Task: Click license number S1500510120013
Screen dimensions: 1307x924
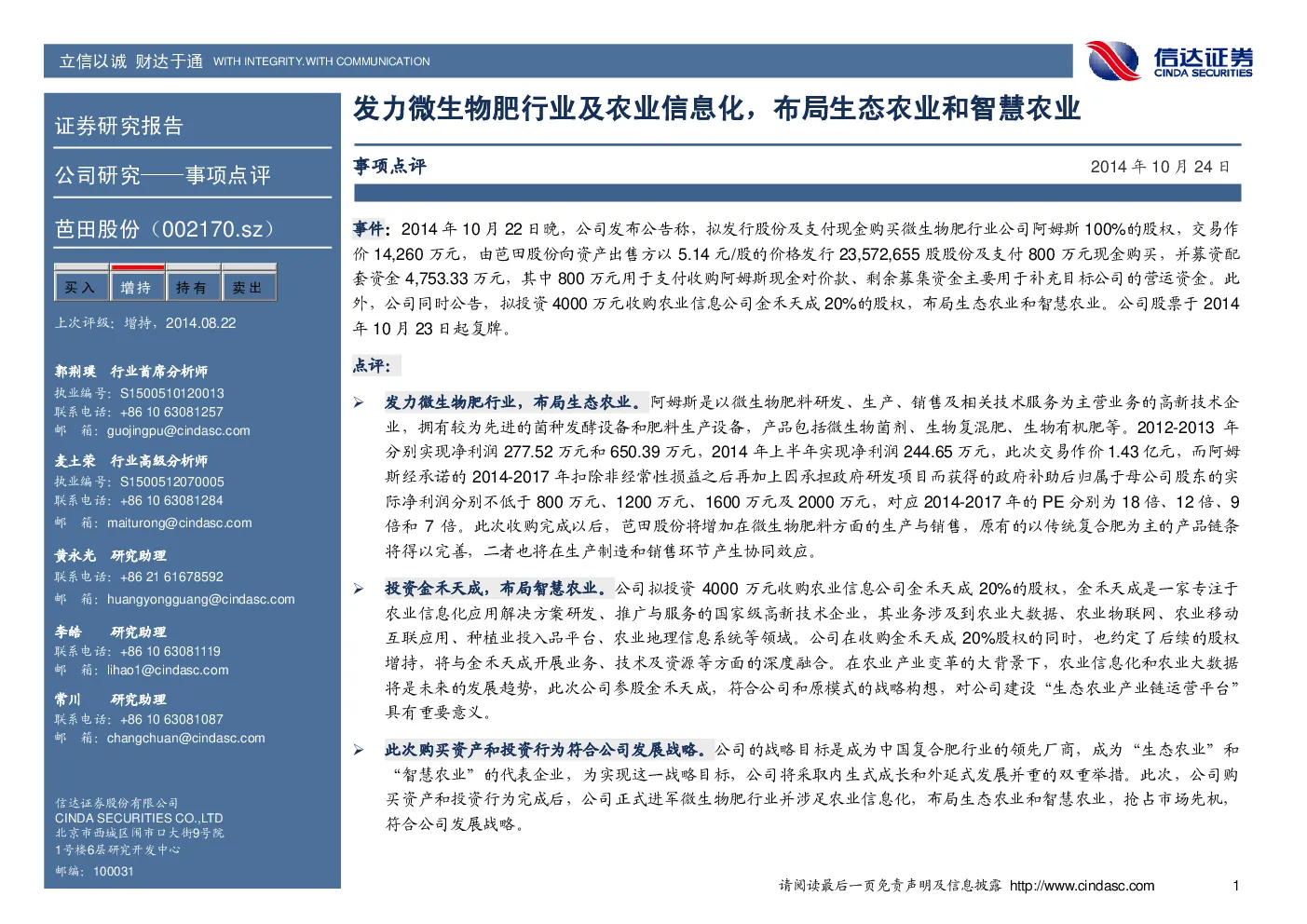Action: (x=172, y=393)
